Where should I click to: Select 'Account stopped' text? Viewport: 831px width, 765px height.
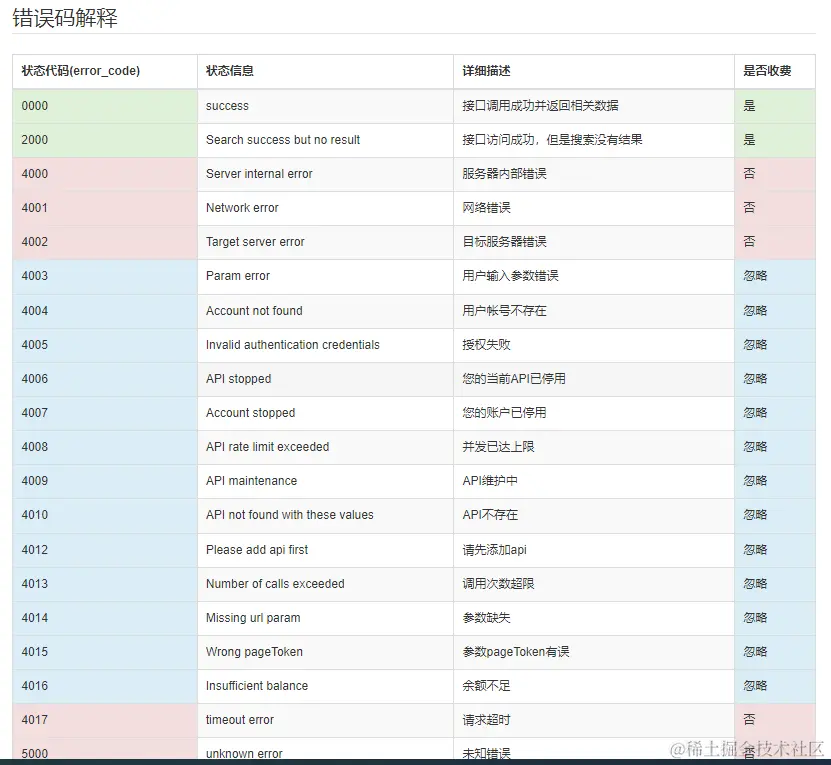(x=250, y=413)
